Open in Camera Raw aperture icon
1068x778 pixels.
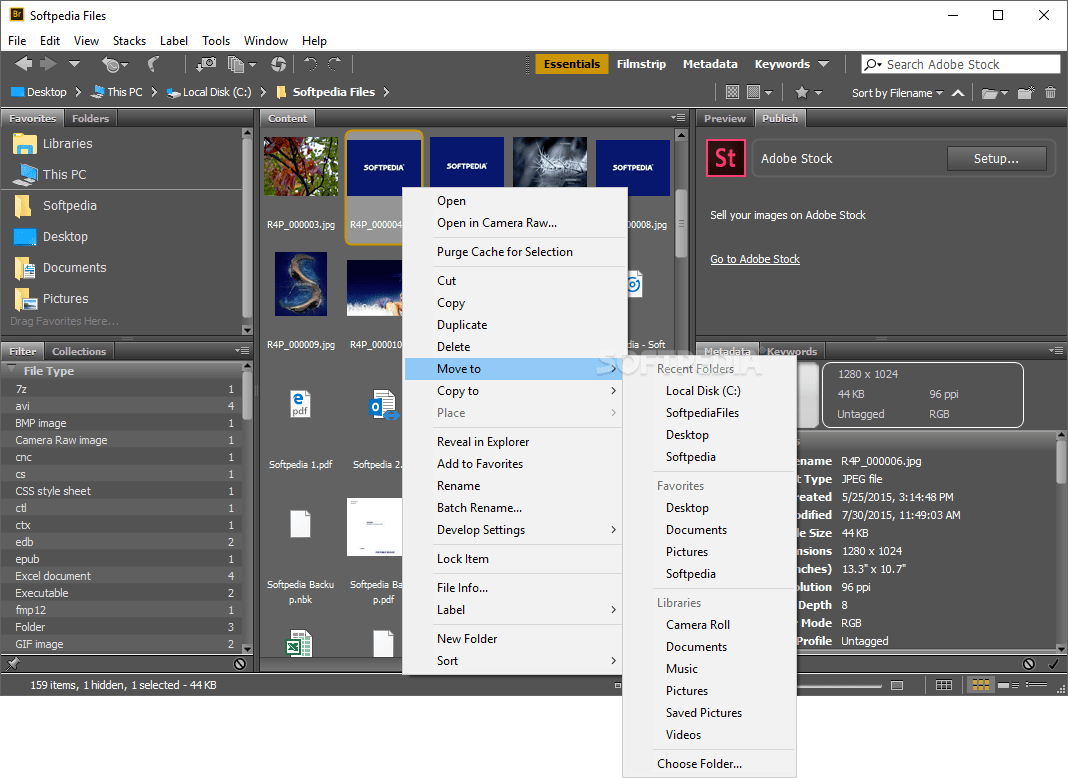278,64
